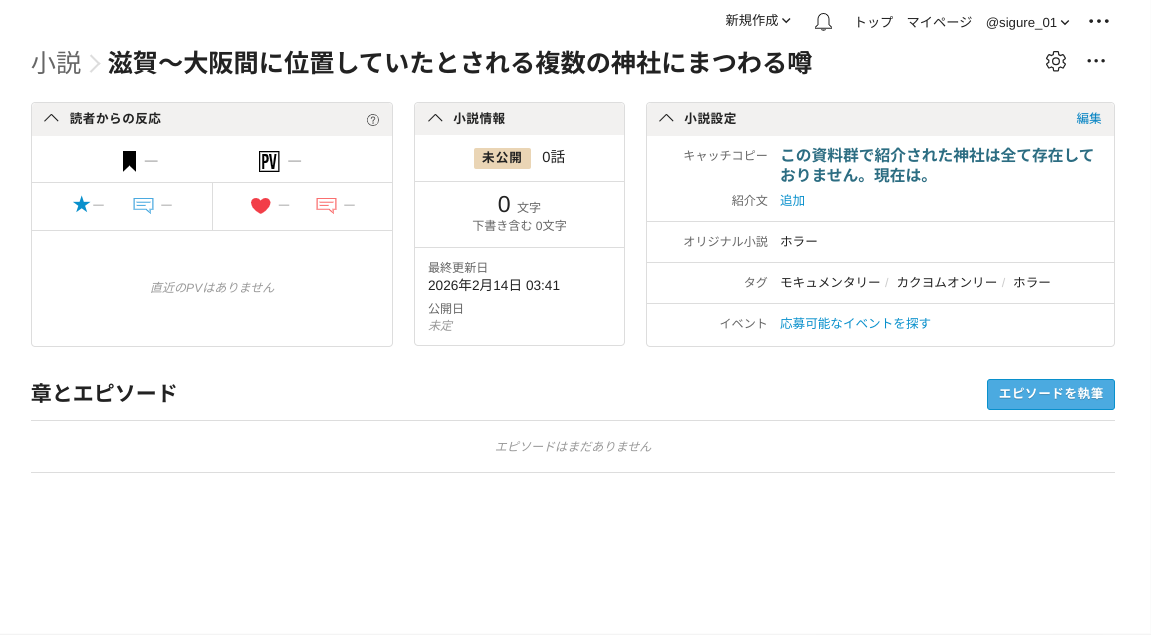Click the PV page views icon
The width and height of the screenshot is (1151, 635).
268,161
